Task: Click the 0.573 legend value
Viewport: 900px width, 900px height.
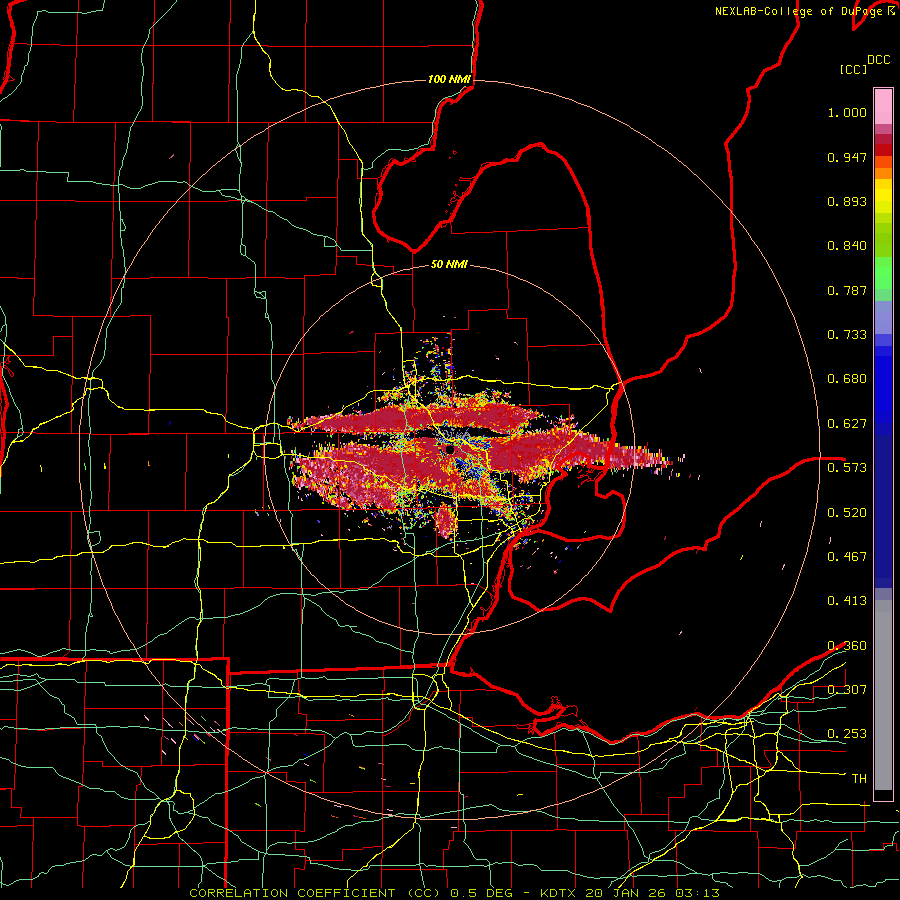Action: (847, 468)
